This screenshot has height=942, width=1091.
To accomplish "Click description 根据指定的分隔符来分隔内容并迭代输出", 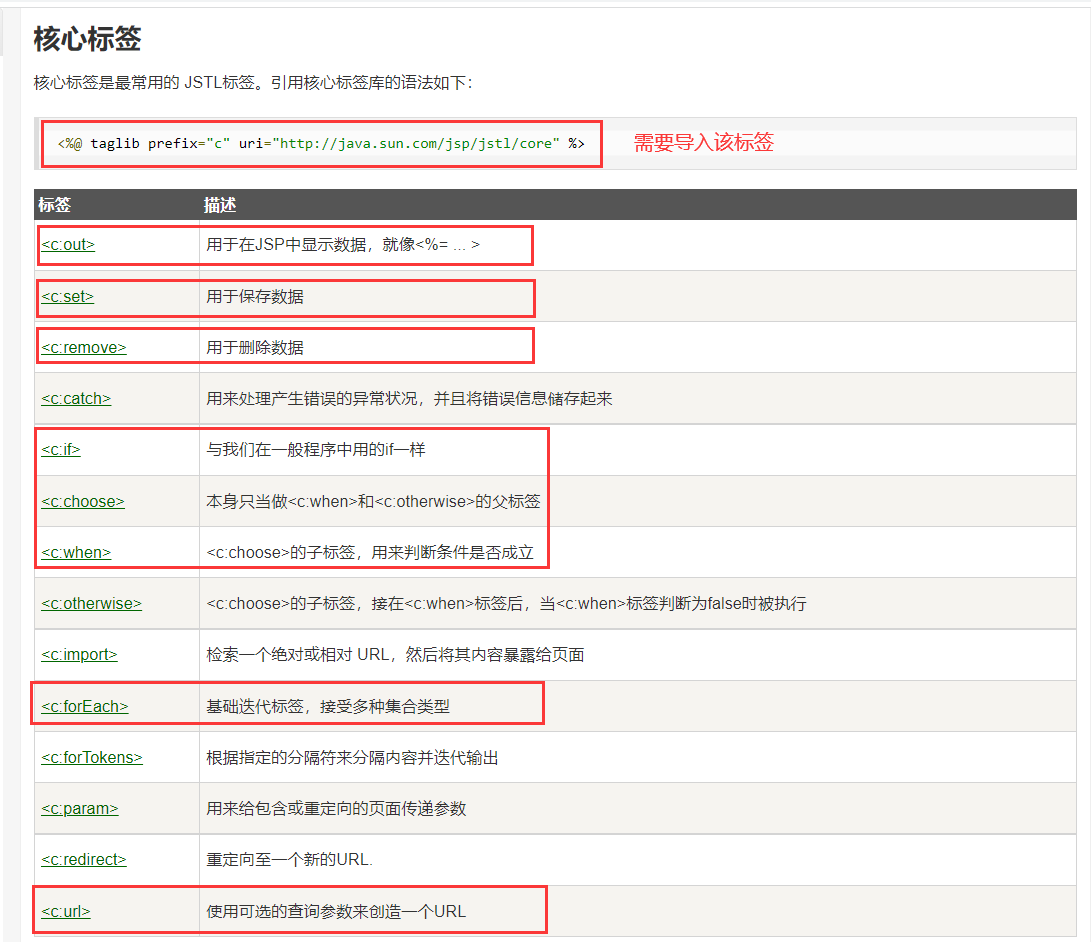I will click(352, 758).
